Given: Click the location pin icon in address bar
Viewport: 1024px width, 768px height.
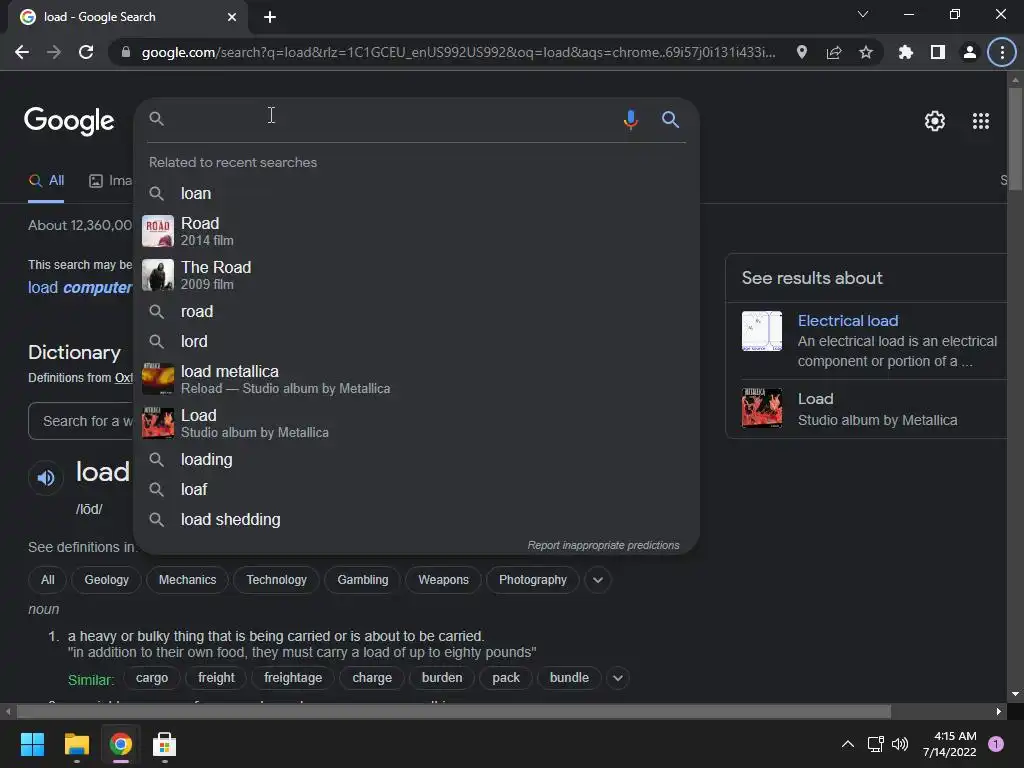Looking at the screenshot, I should (801, 52).
